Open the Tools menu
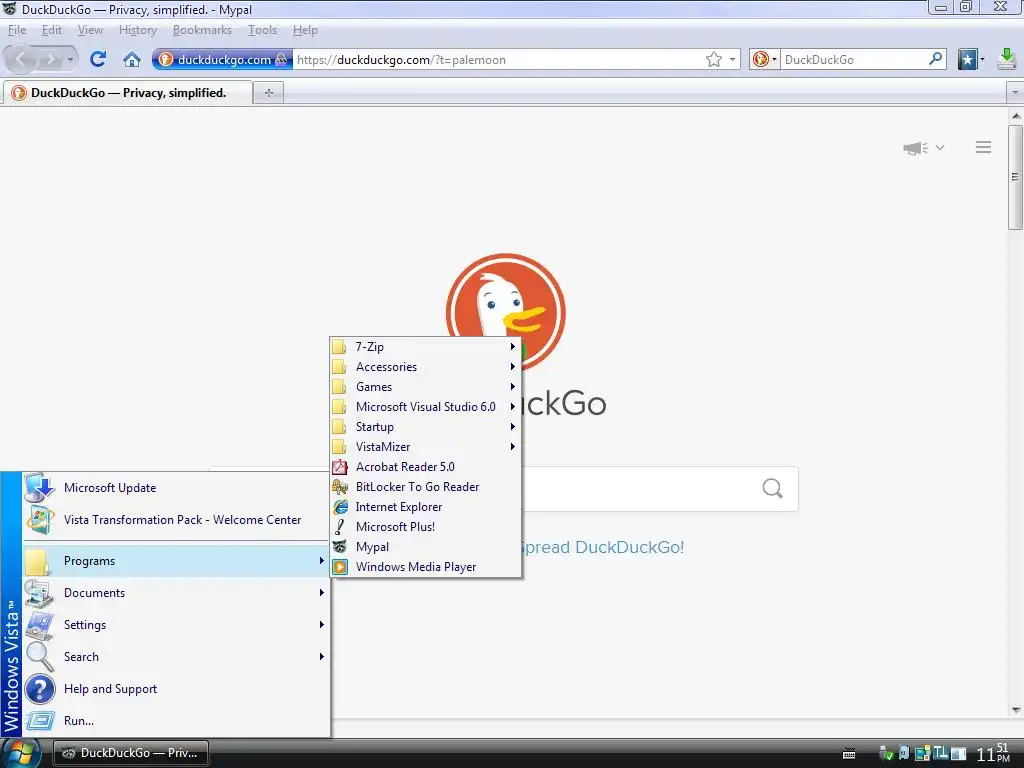Viewport: 1024px width, 768px height. coord(263,30)
